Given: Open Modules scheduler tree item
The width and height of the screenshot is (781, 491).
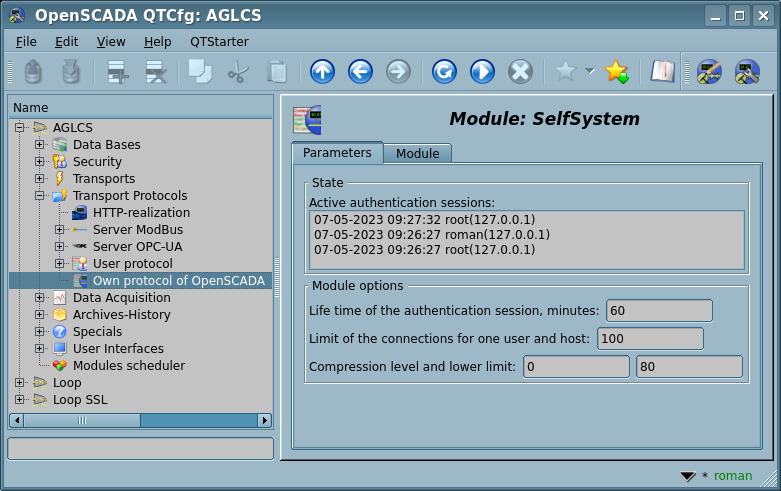Looking at the screenshot, I should tap(128, 366).
